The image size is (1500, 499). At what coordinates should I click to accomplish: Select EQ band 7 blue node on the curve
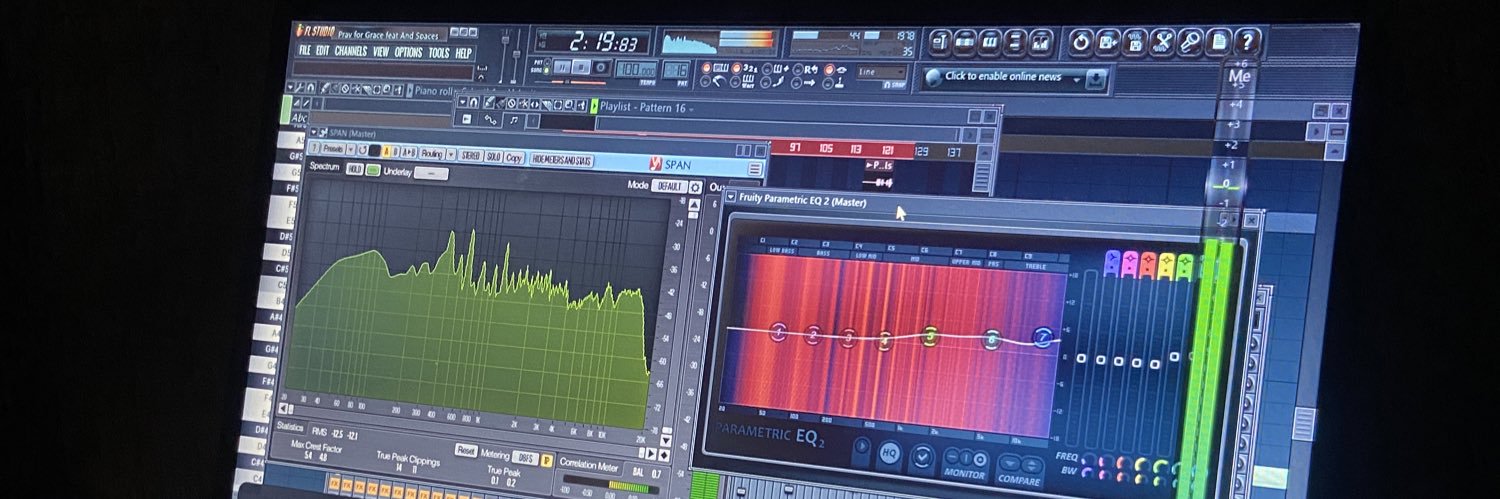1043,338
